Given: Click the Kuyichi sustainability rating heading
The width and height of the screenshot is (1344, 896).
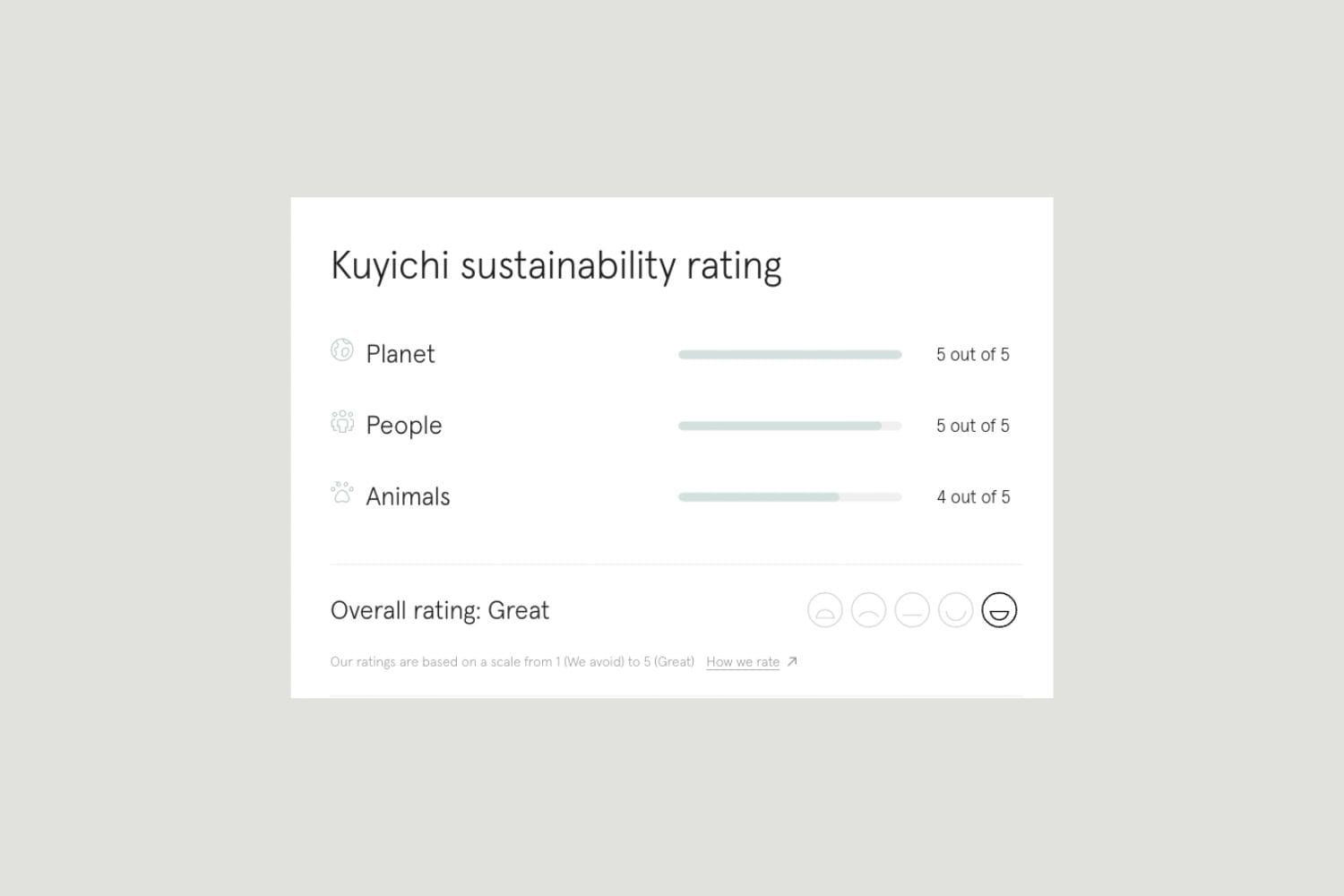Looking at the screenshot, I should [556, 266].
